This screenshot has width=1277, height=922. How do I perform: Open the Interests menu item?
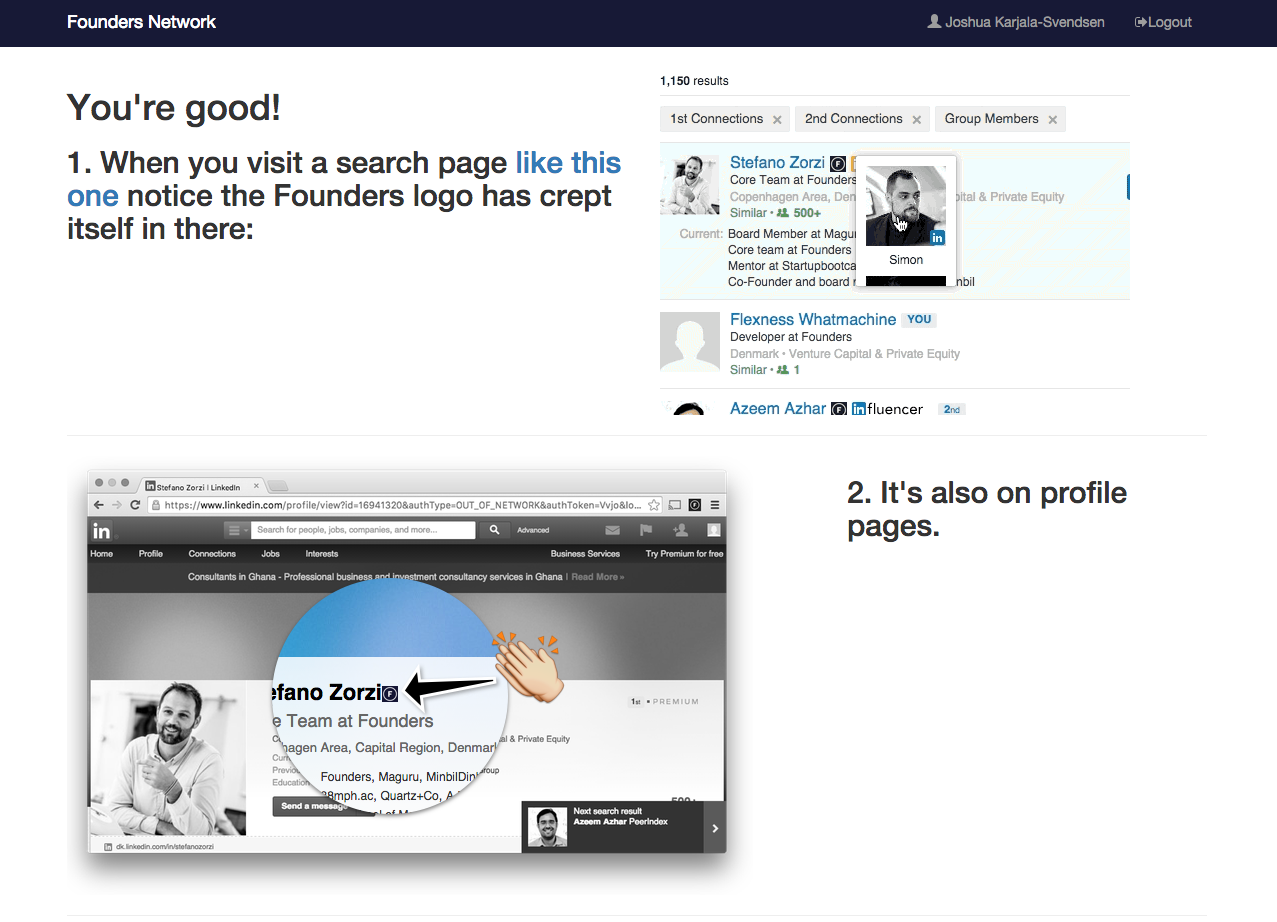click(x=322, y=553)
